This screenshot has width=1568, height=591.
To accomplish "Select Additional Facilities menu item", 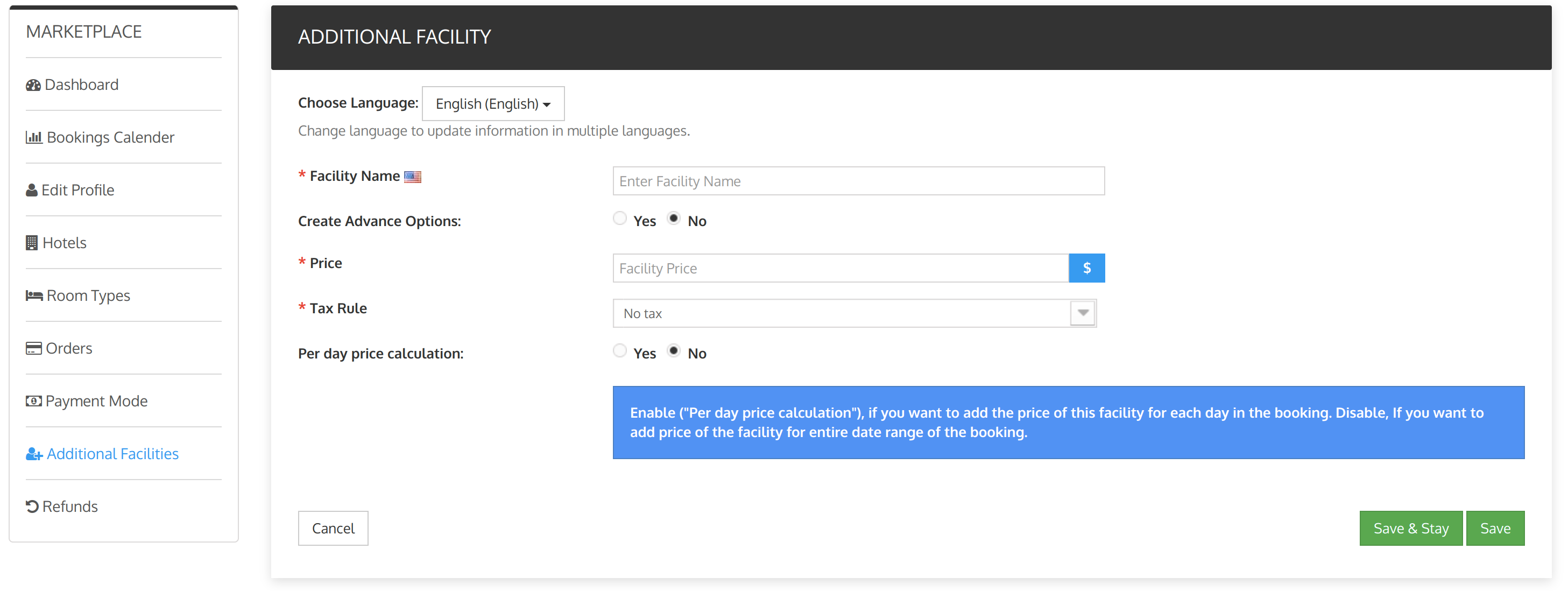I will [113, 453].
